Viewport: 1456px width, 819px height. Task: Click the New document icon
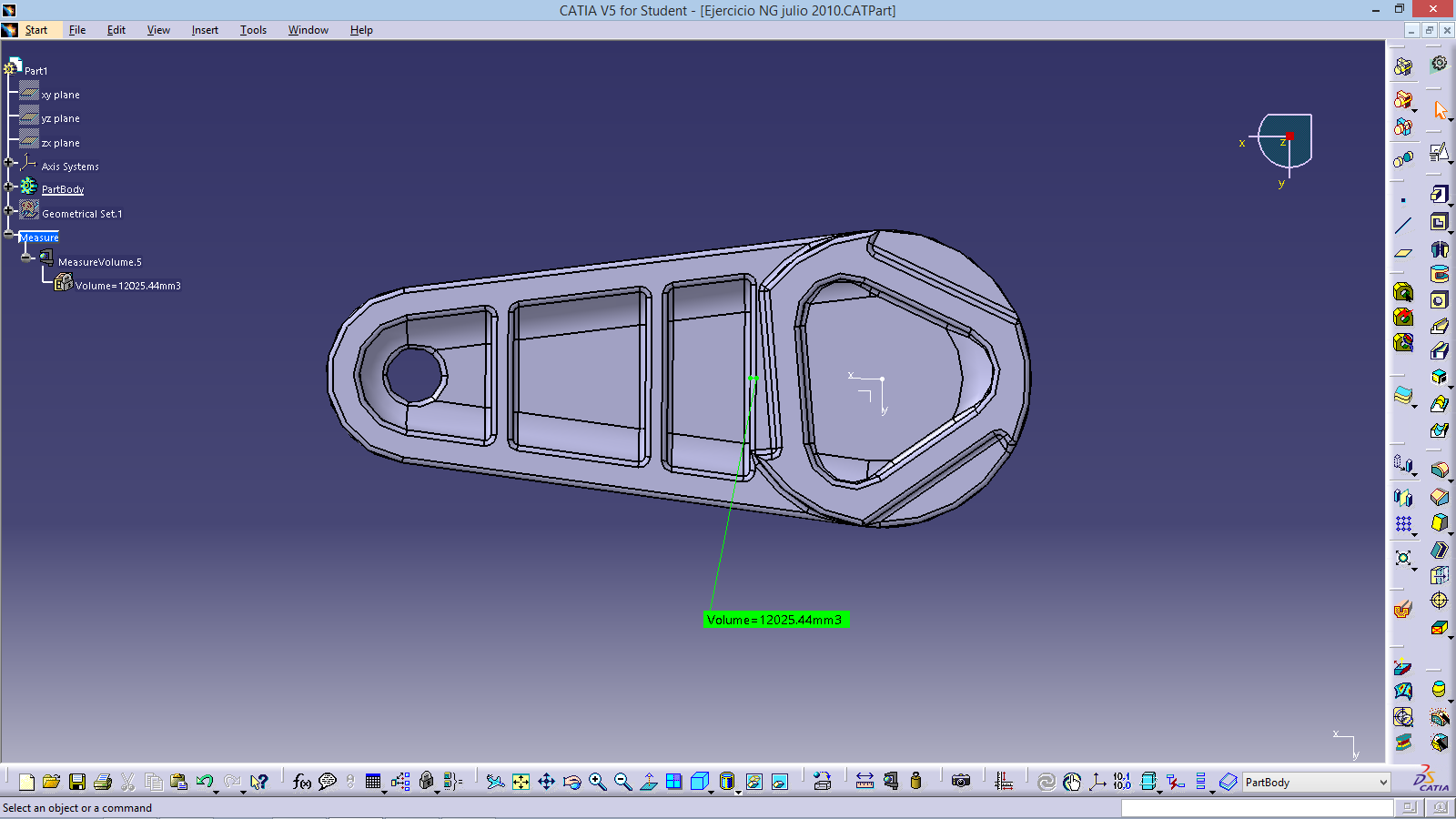(x=26, y=782)
